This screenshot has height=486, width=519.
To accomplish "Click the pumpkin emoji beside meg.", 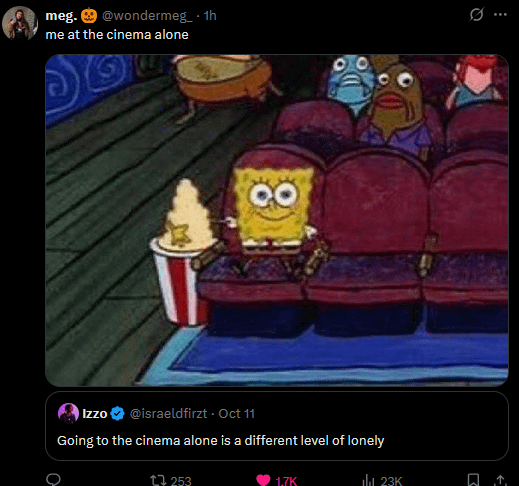I will (x=89, y=15).
